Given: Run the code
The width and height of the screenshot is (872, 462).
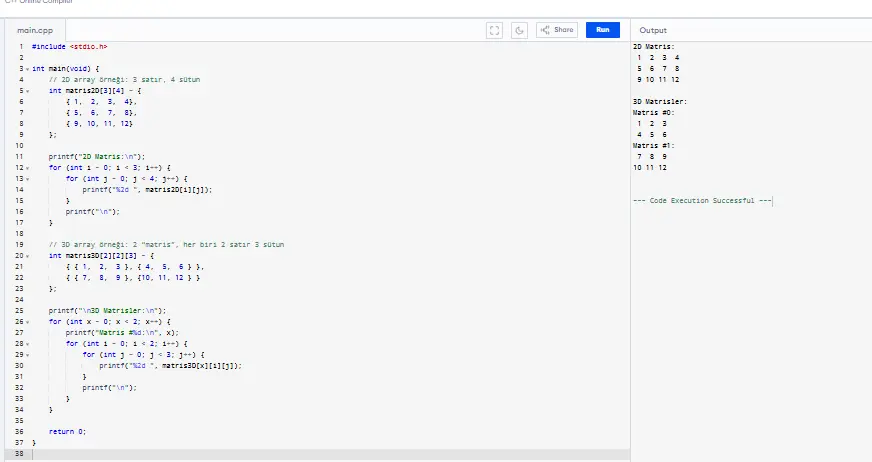Looking at the screenshot, I should click(602, 30).
